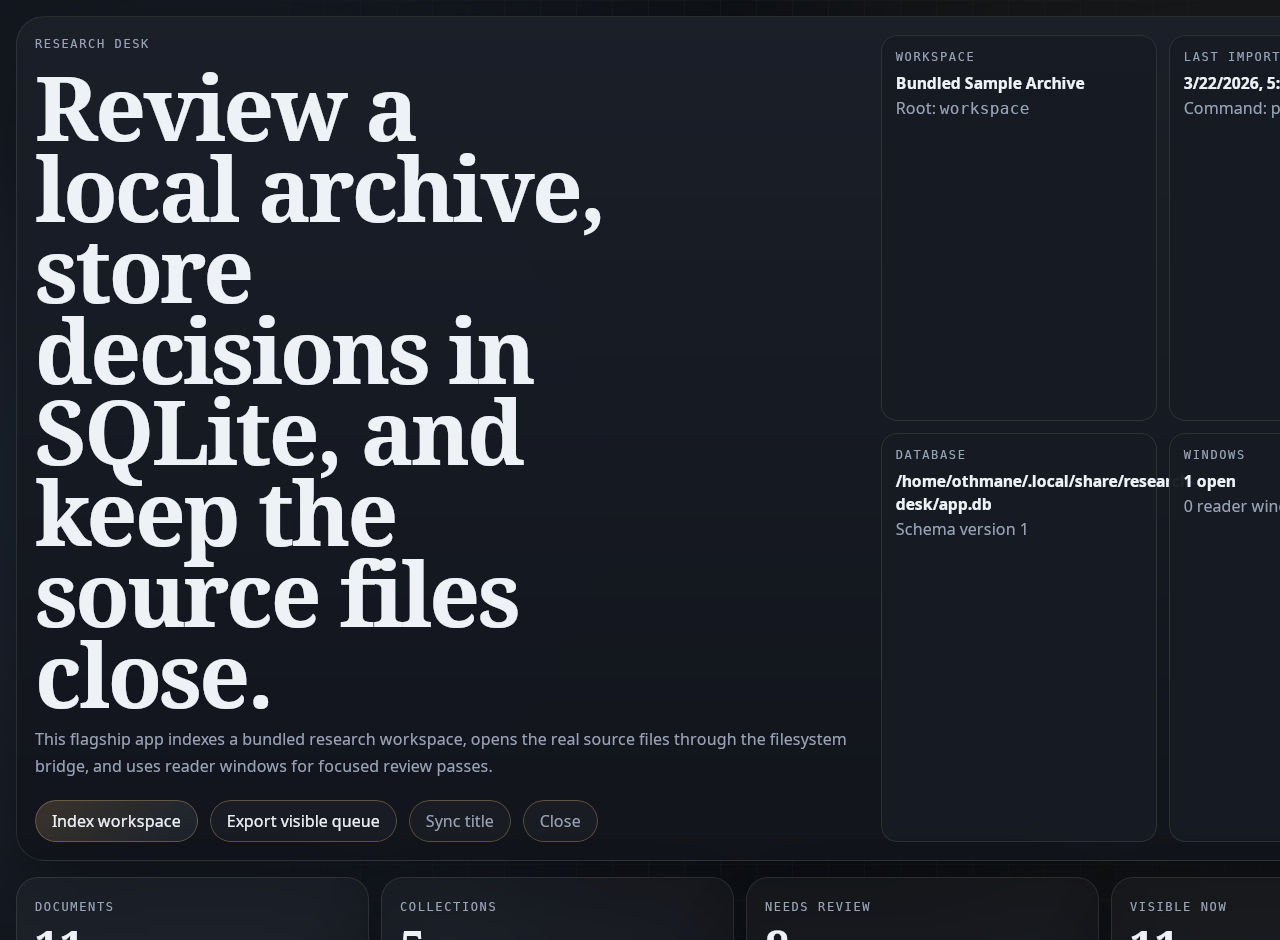1280x940 pixels.
Task: Click the 3/22/2026 import timestamp
Action: (x=1232, y=83)
